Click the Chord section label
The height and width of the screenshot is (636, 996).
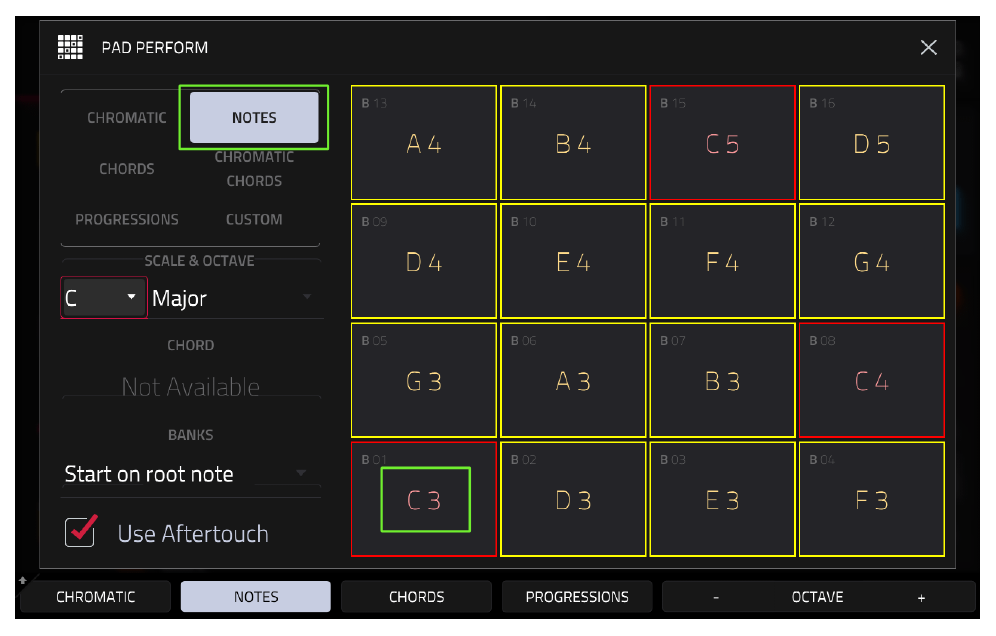pos(191,345)
